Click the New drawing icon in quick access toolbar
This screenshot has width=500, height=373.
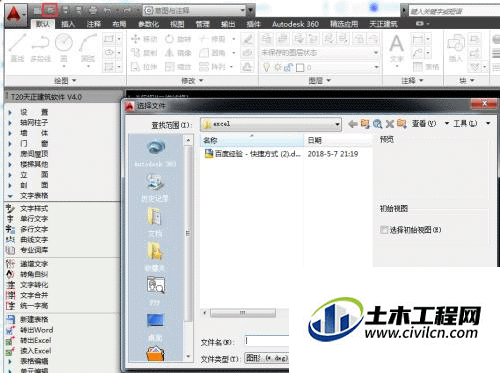[37, 11]
